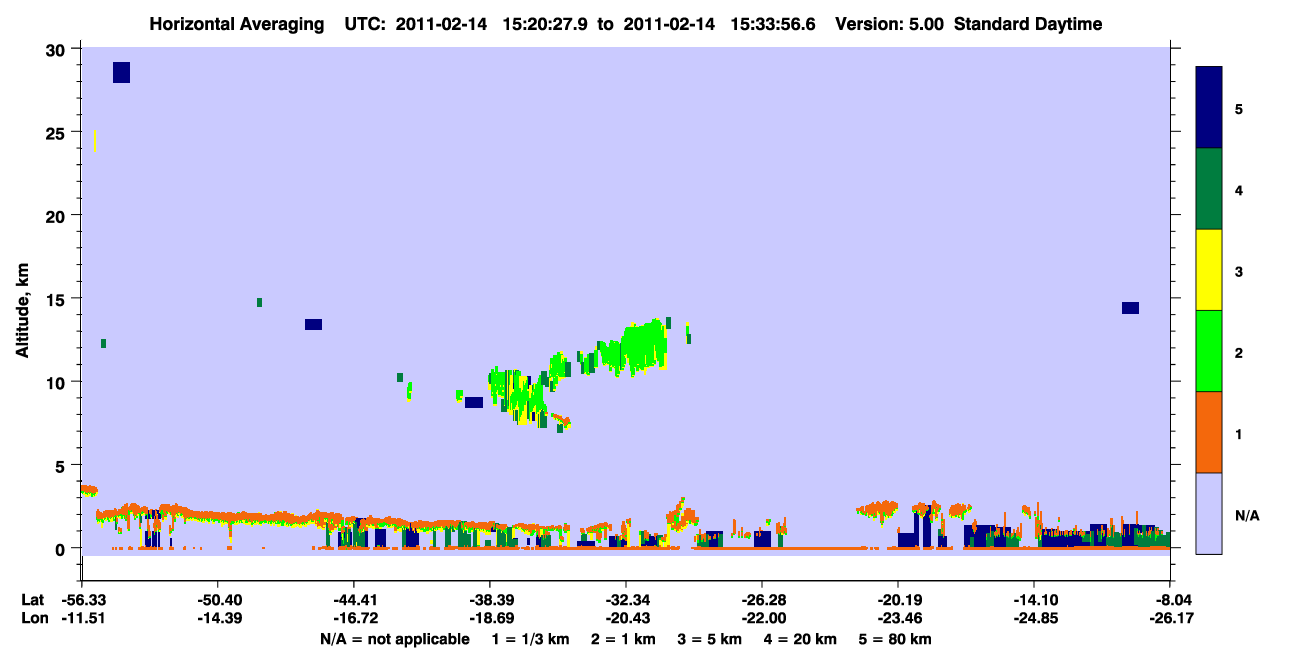
Task: Click the dark green colorbar segment labeled 4
Action: pos(1209,189)
